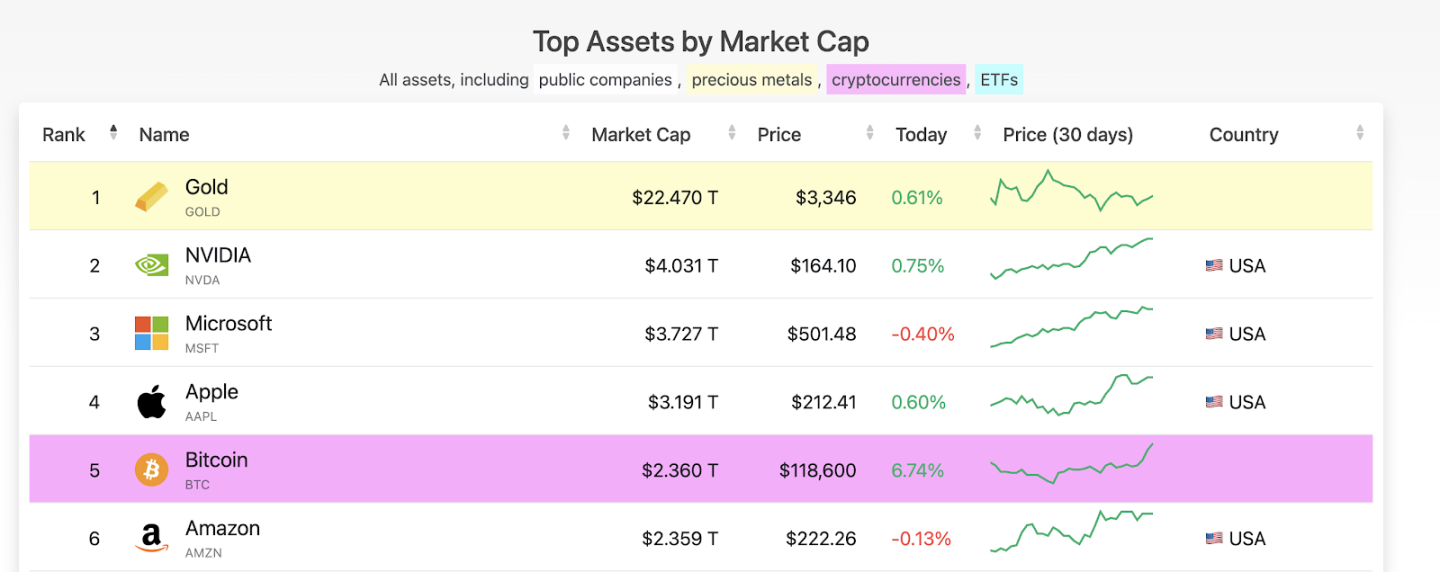Open the Microsoft asset link
The height and width of the screenshot is (572, 1440).
(228, 324)
